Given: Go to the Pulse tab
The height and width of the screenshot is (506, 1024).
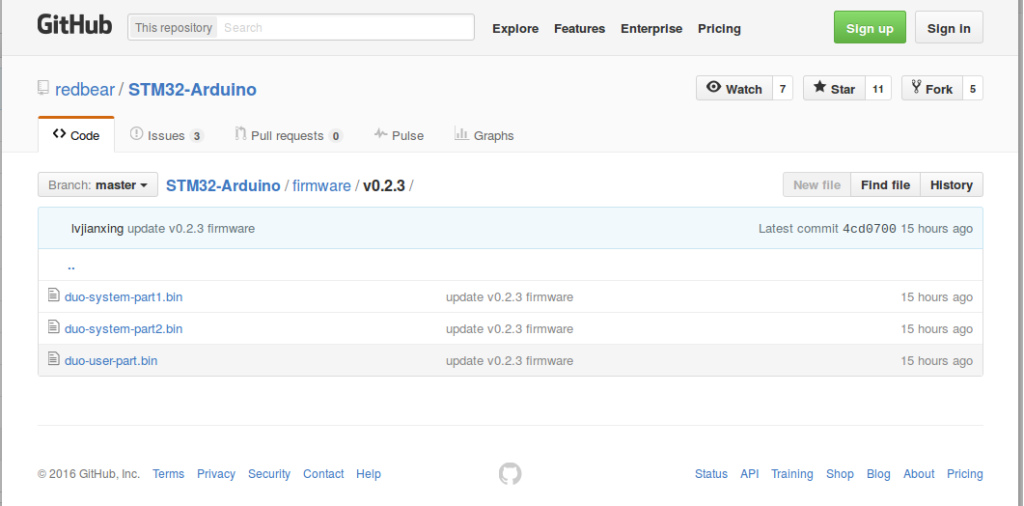Looking at the screenshot, I should 399,135.
